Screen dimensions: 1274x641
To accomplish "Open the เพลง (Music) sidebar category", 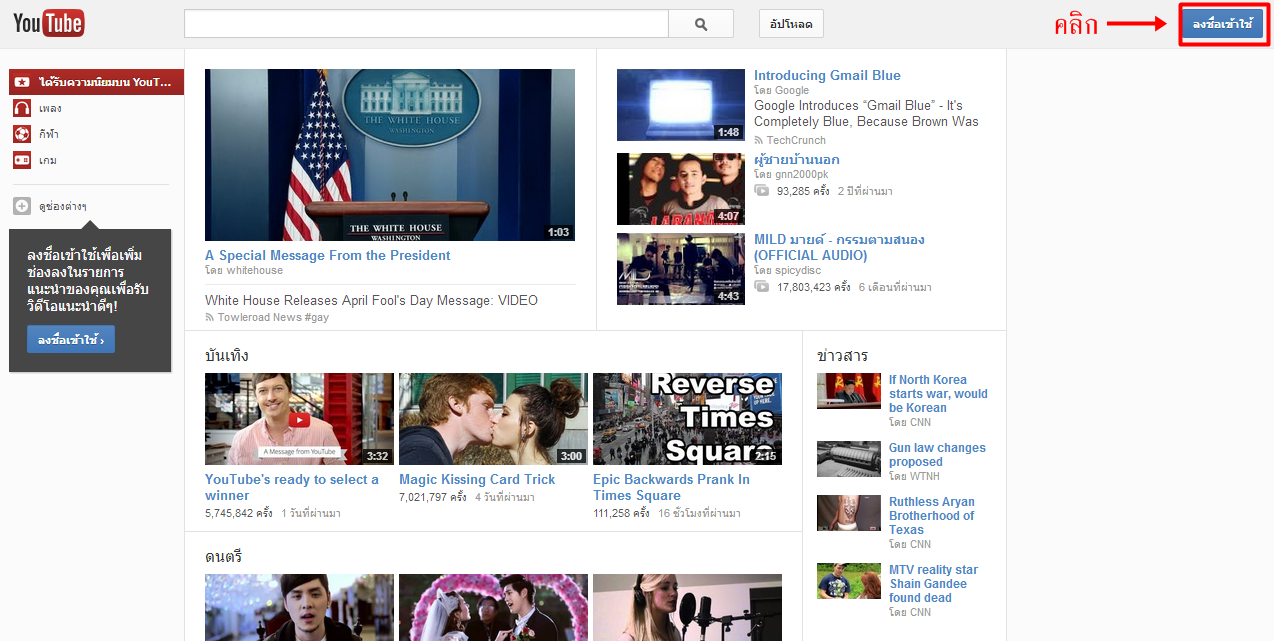I will [x=50, y=108].
